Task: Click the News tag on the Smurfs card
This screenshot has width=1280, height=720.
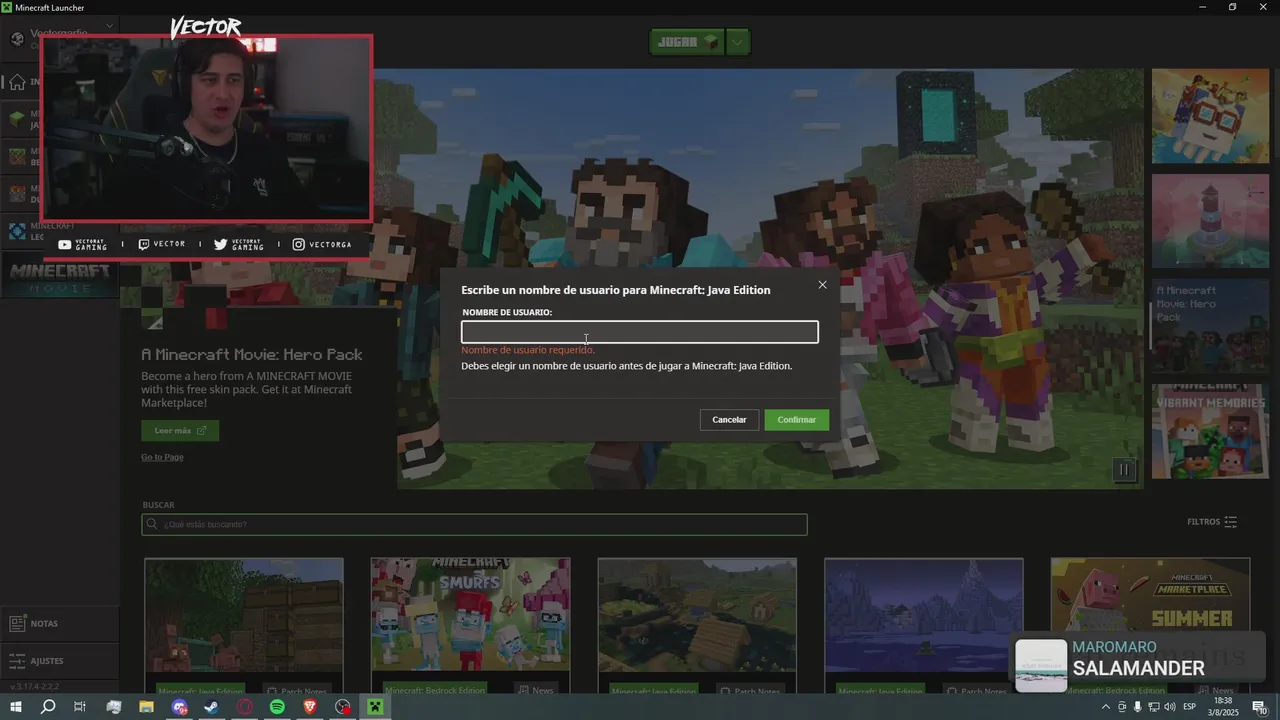Action: pos(535,690)
